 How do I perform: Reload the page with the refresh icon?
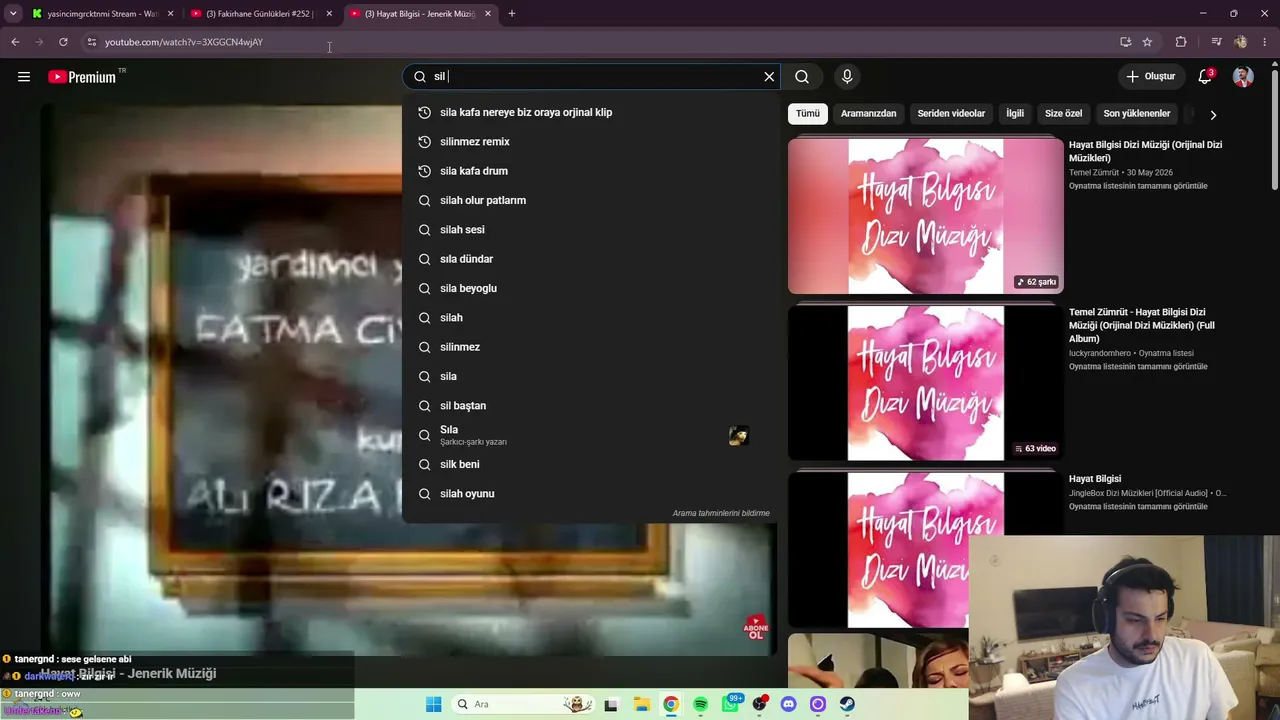pos(63,42)
